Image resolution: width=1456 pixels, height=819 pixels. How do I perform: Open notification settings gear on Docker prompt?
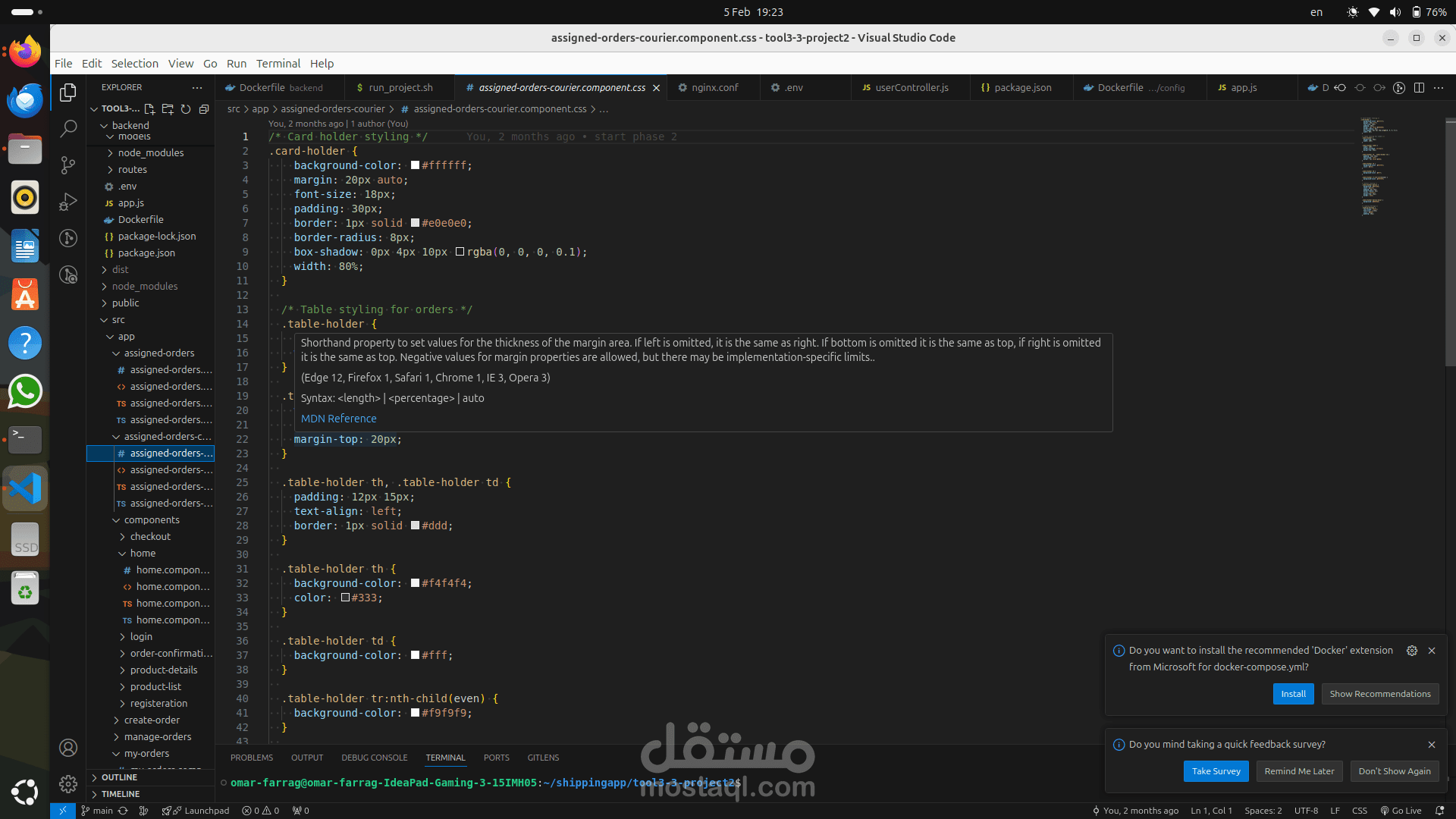1411,651
